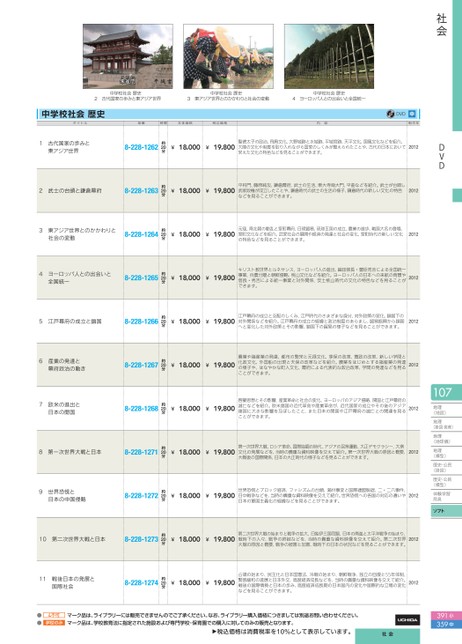
Task: Click the DVD disc icon in header
Action: tap(390, 114)
